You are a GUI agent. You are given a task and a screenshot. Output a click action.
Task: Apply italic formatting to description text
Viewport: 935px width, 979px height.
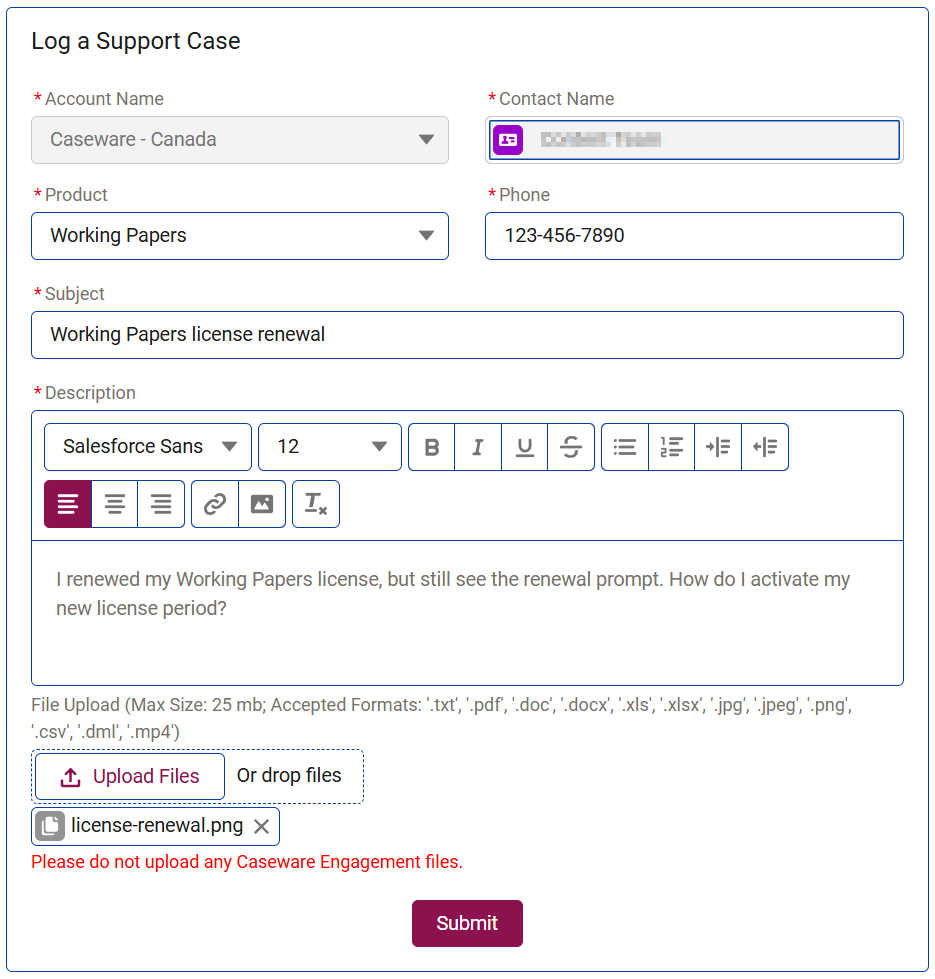coord(478,447)
